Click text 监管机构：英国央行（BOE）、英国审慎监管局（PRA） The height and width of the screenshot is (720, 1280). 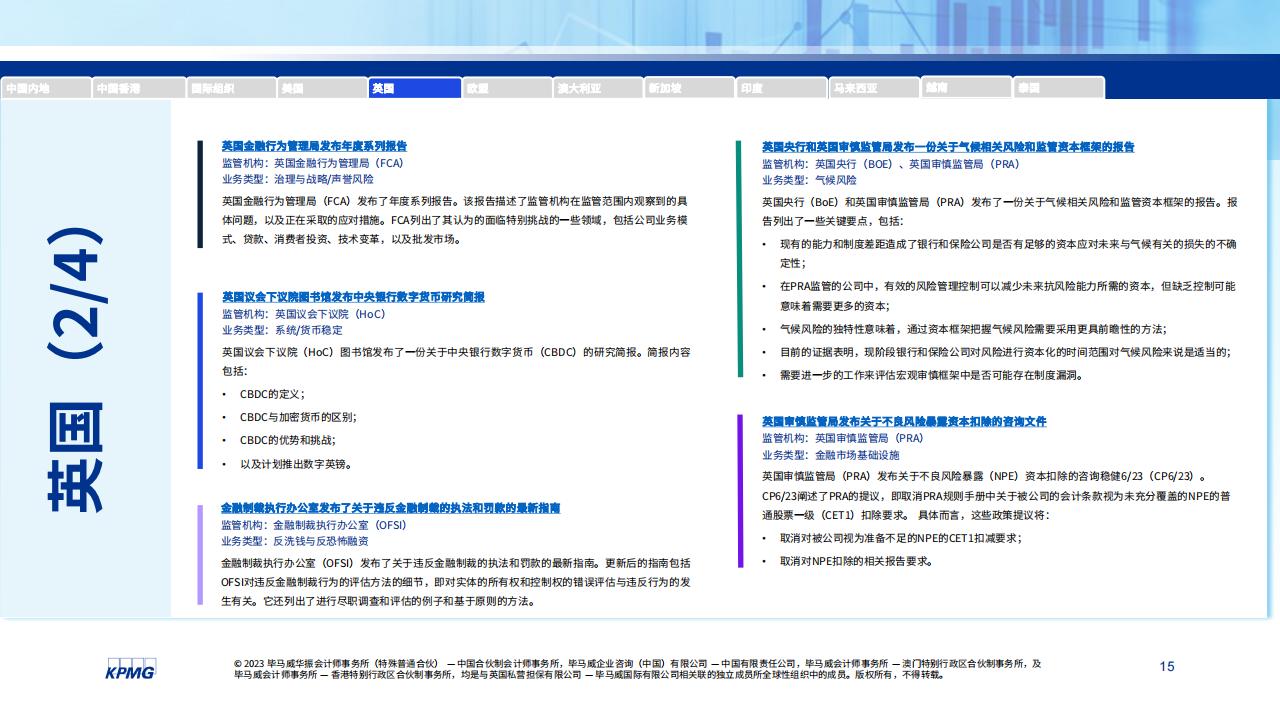pos(891,164)
